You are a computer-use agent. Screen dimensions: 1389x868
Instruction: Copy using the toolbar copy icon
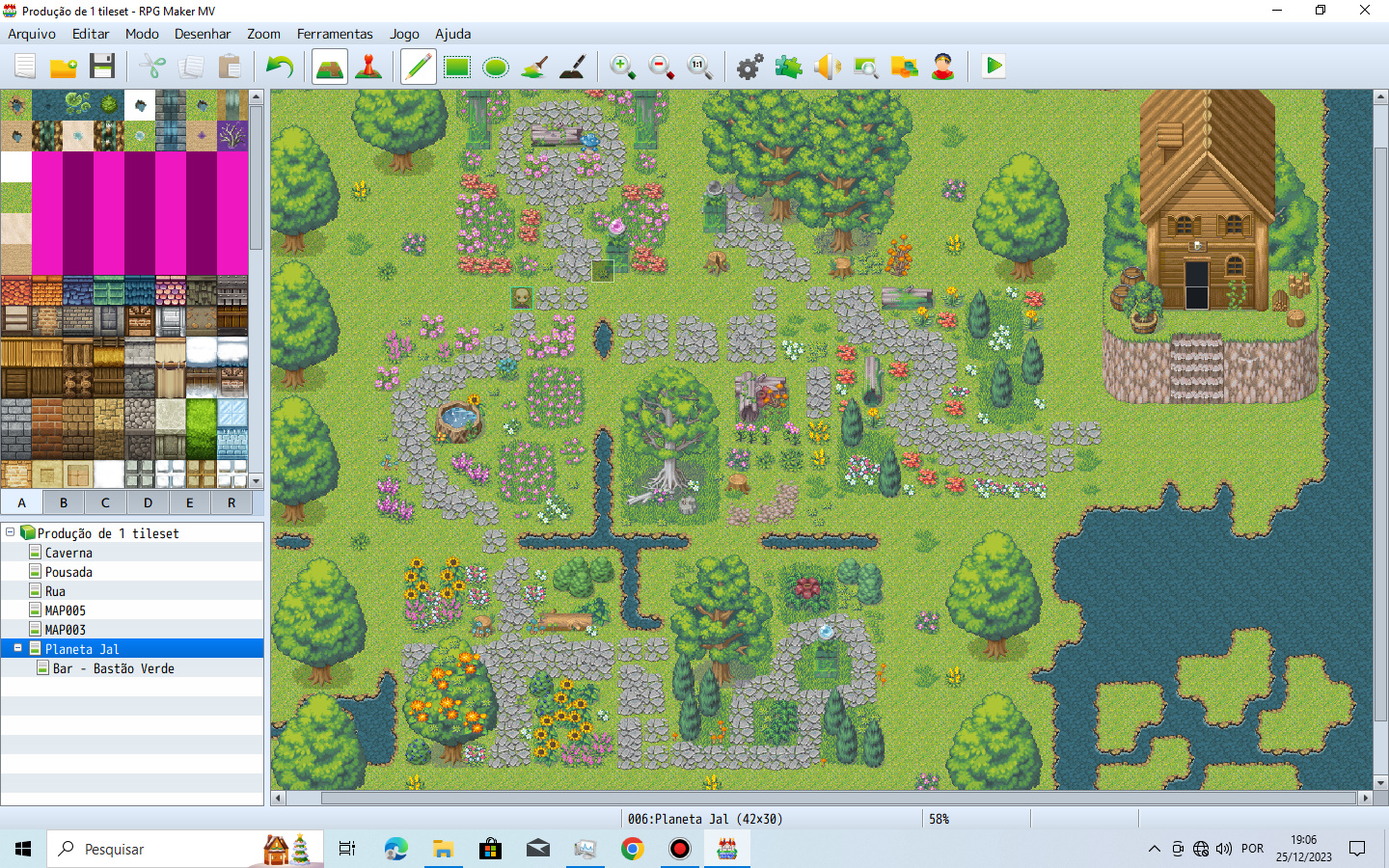[191, 67]
